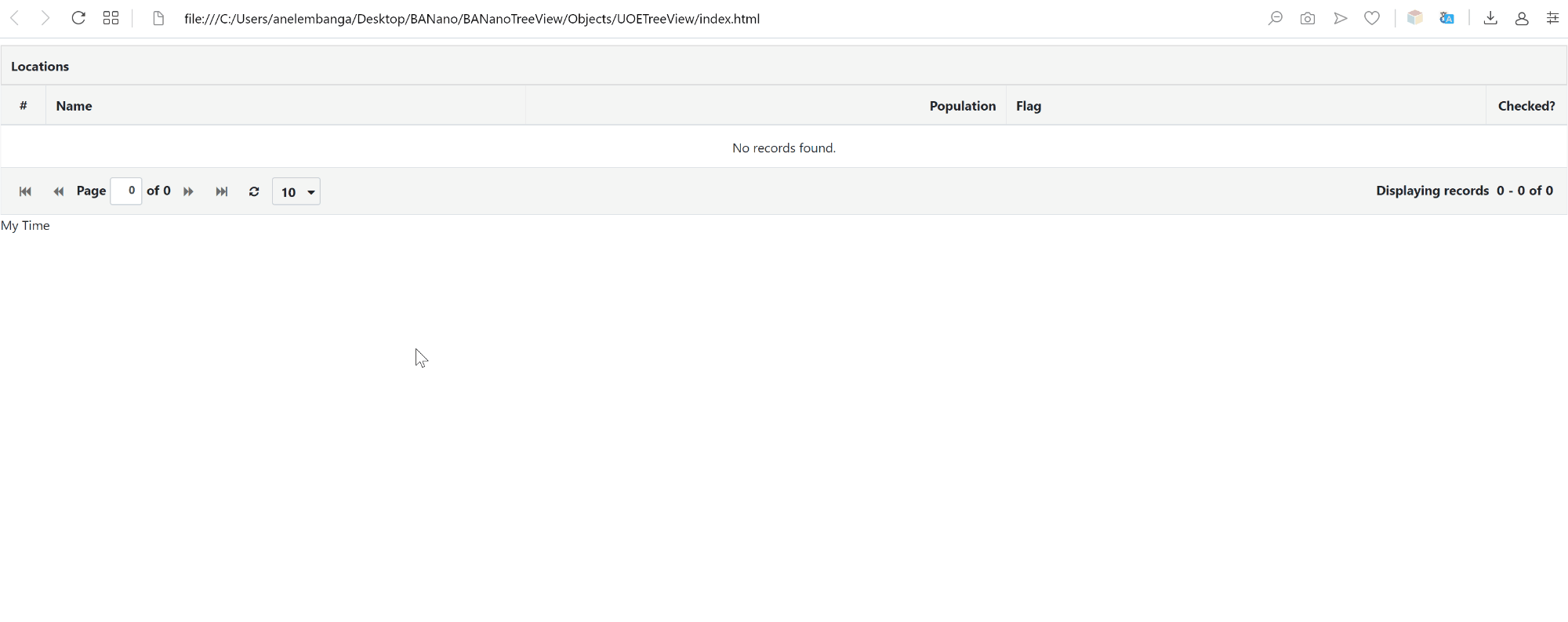Image resolution: width=1568 pixels, height=622 pixels.
Task: Click the Checked? column header
Action: (x=1526, y=106)
